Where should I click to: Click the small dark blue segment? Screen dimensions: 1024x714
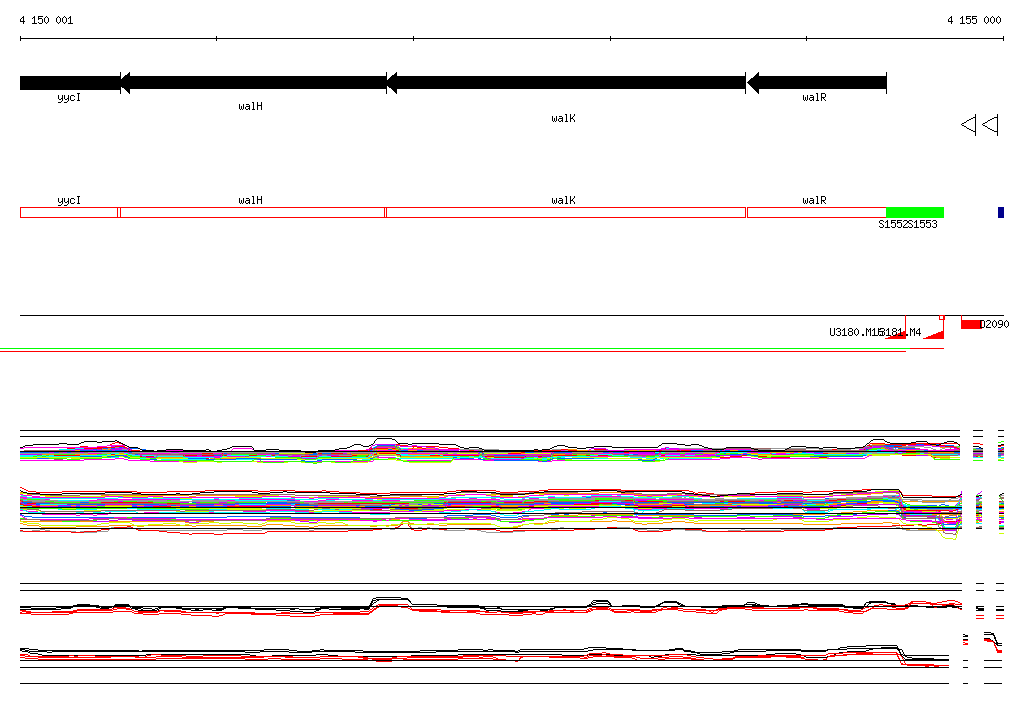pyautogui.click(x=1000, y=212)
